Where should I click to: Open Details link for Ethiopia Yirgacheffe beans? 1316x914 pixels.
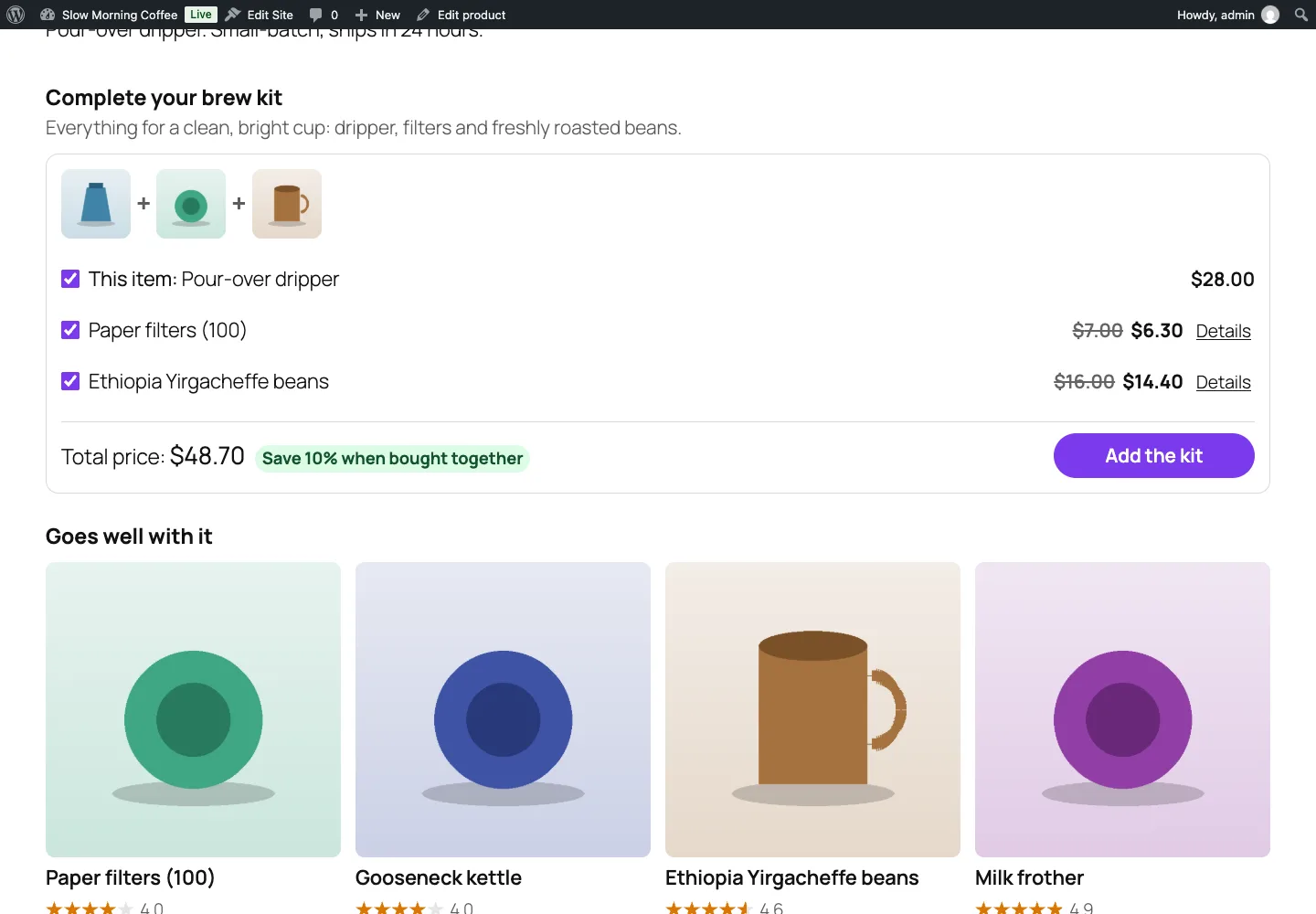[x=1223, y=382]
